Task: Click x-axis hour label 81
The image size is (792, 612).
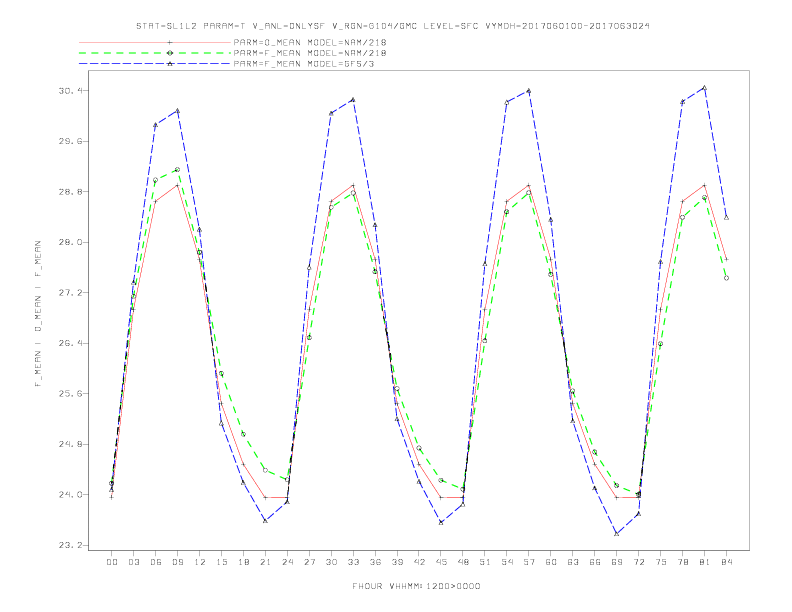Action: [705, 562]
